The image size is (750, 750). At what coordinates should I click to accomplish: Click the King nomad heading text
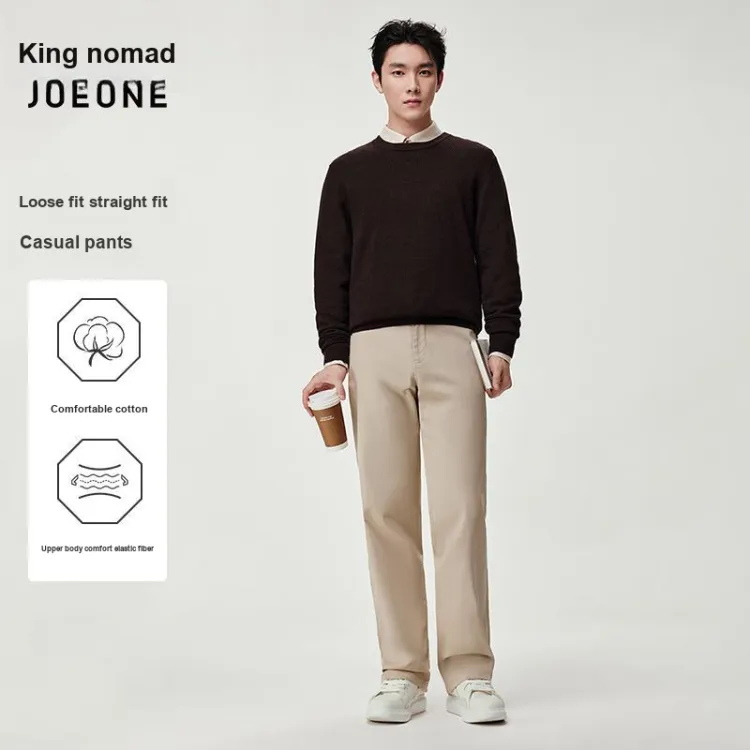coord(97,54)
